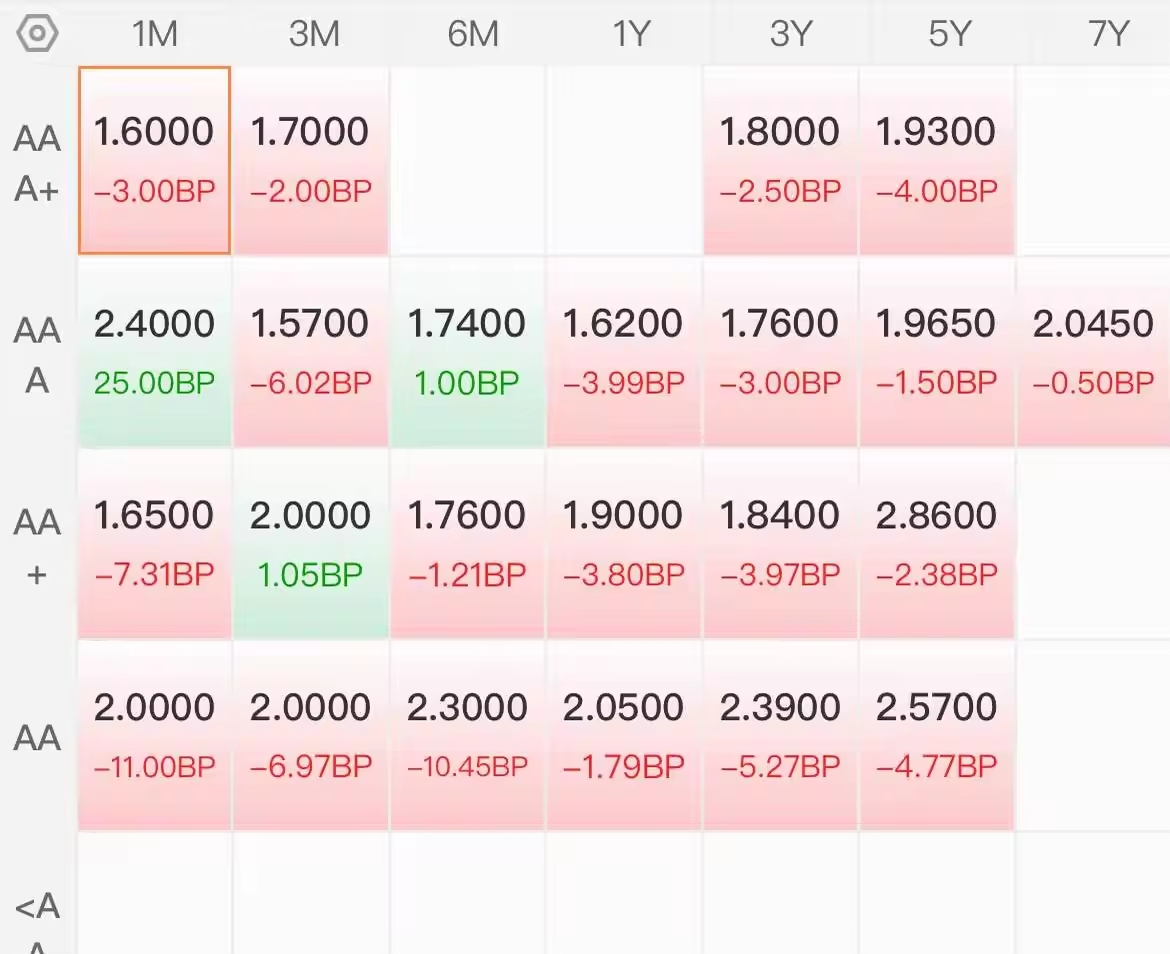Open the hexagon settings icon
The width and height of the screenshot is (1170, 954).
(37, 34)
